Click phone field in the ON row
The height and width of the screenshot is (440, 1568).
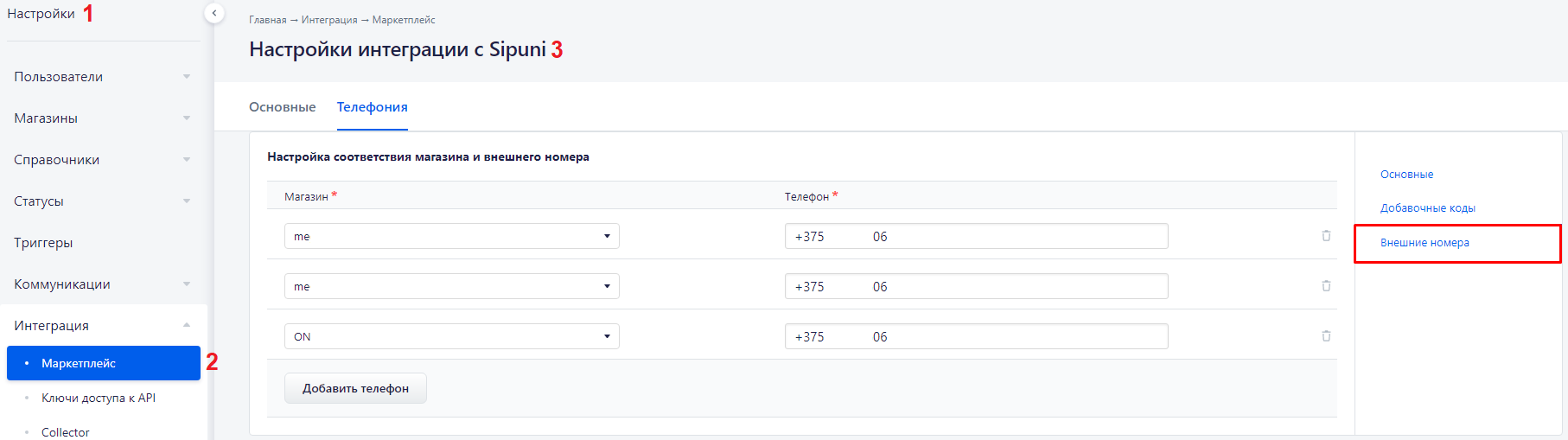click(977, 336)
